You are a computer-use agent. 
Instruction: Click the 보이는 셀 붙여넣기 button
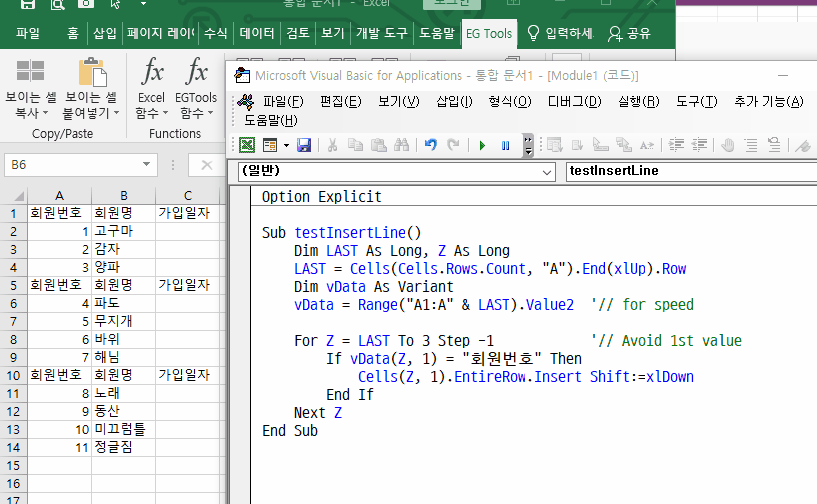tap(91, 89)
